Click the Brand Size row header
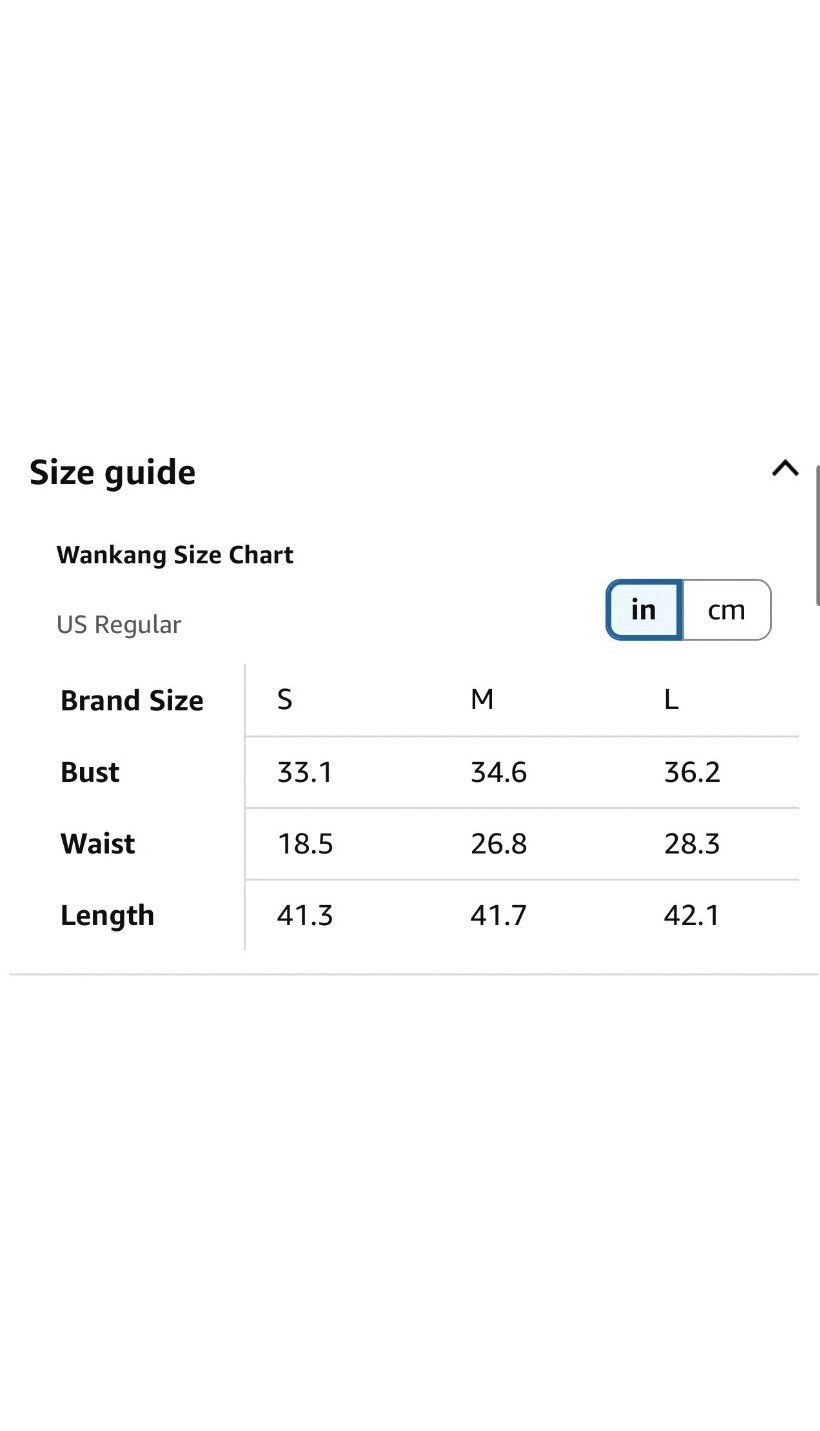This screenshot has width=820, height=1431. pyautogui.click(x=132, y=701)
